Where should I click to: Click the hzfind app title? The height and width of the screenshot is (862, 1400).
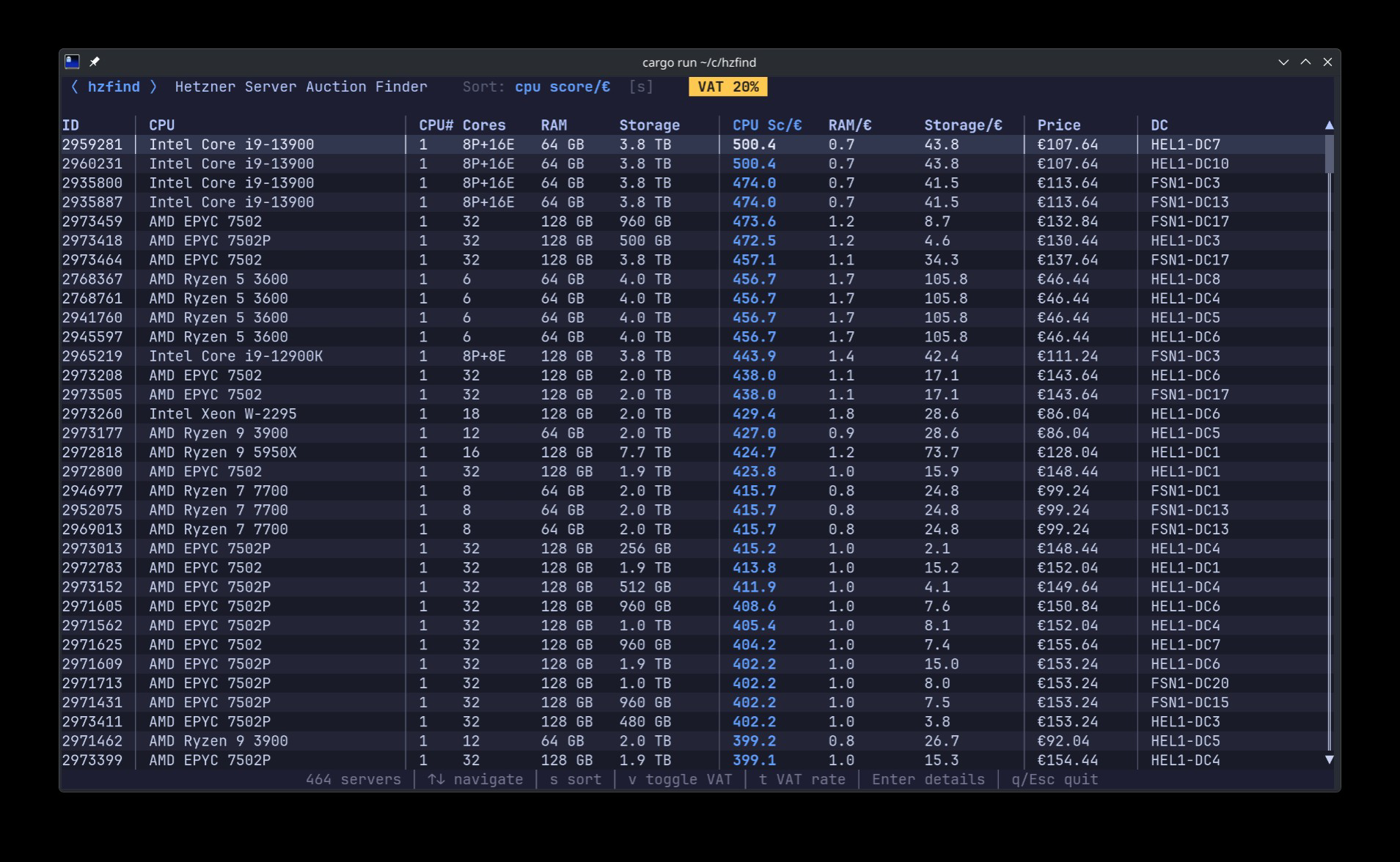pyautogui.click(x=114, y=86)
